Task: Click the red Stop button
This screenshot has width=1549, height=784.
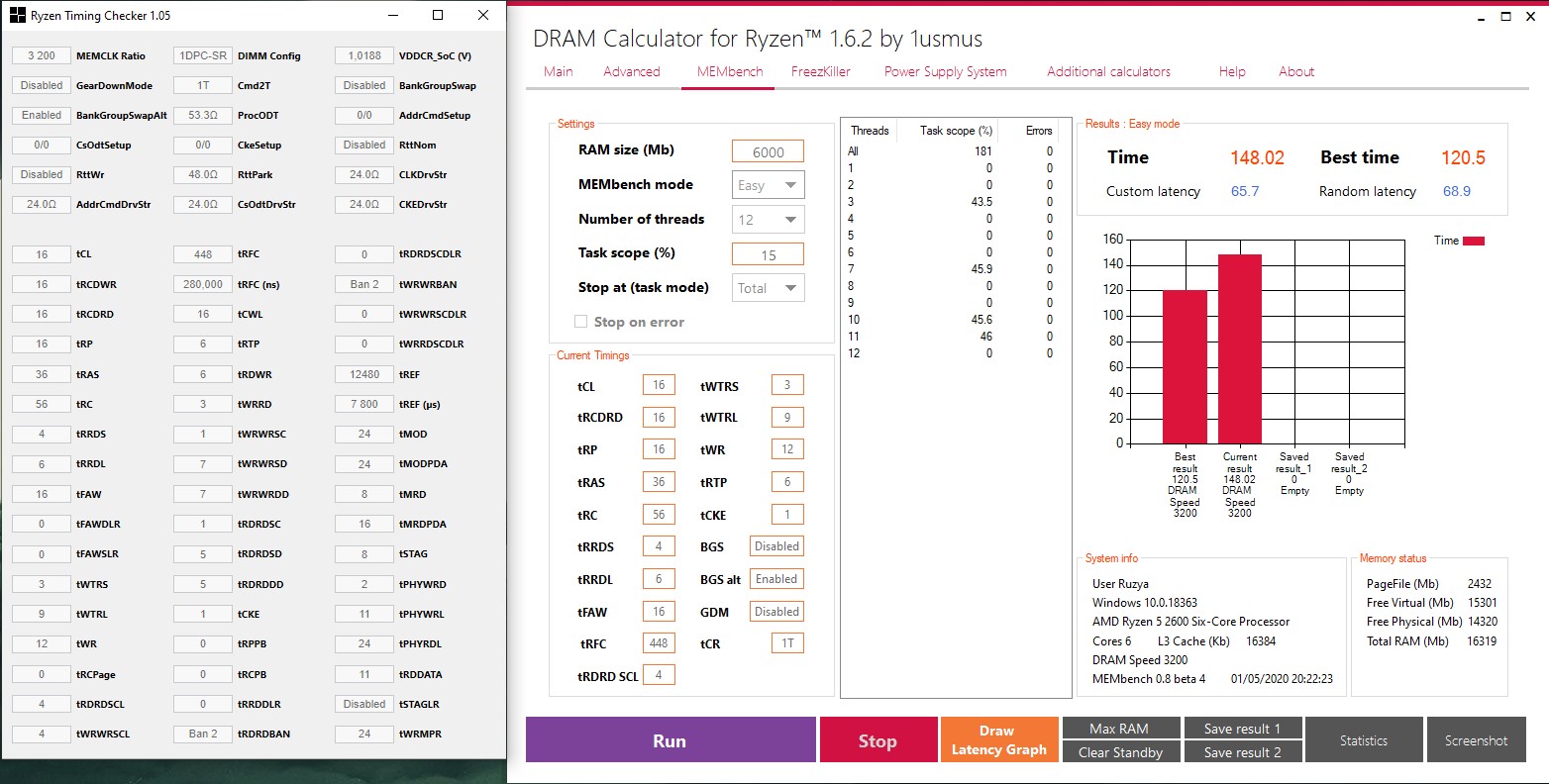Action: 878,740
